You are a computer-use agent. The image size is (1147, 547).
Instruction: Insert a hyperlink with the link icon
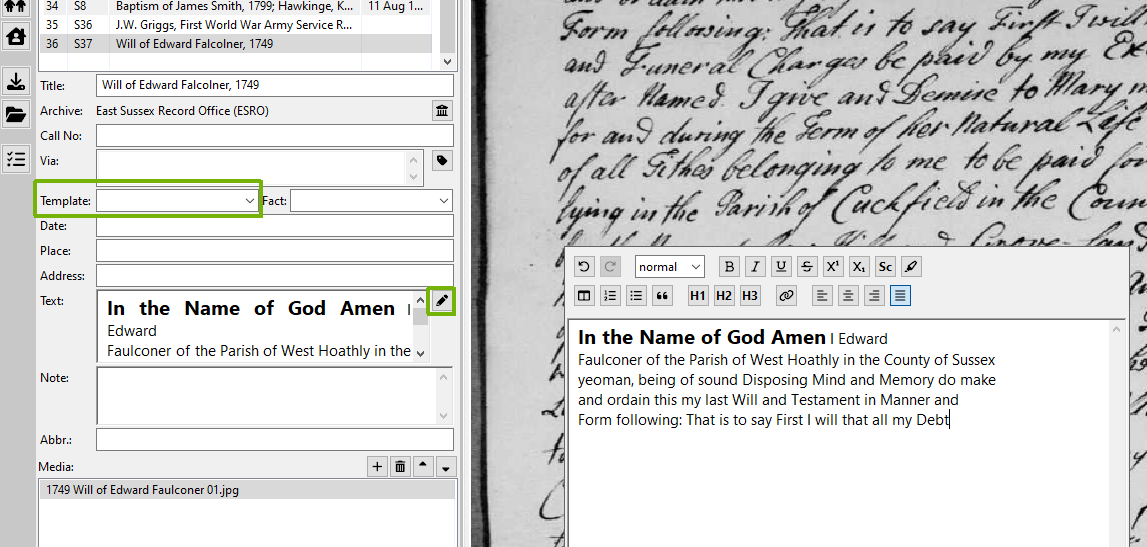(x=786, y=295)
